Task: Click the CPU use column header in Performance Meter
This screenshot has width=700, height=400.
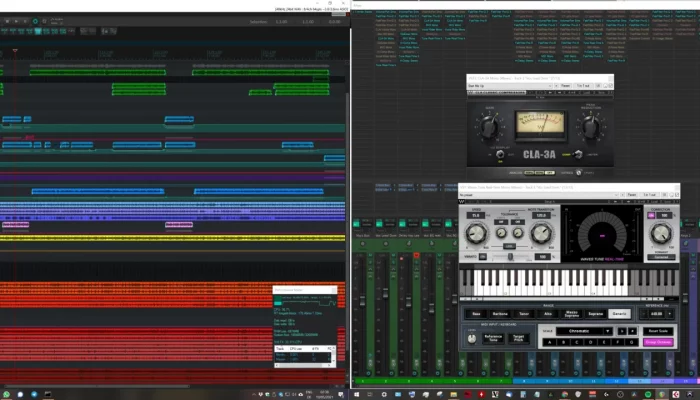Action: click(x=296, y=349)
